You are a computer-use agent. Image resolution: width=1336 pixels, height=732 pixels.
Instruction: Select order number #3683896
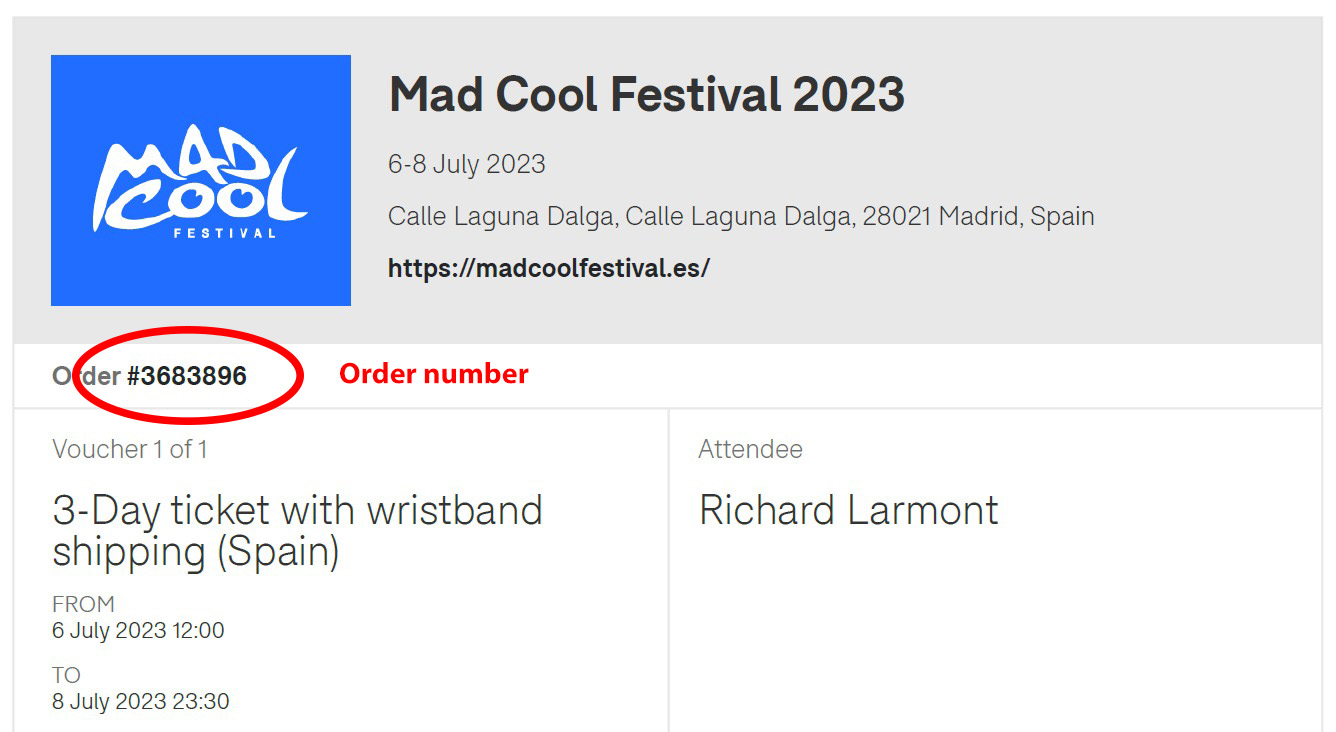pyautogui.click(x=187, y=376)
